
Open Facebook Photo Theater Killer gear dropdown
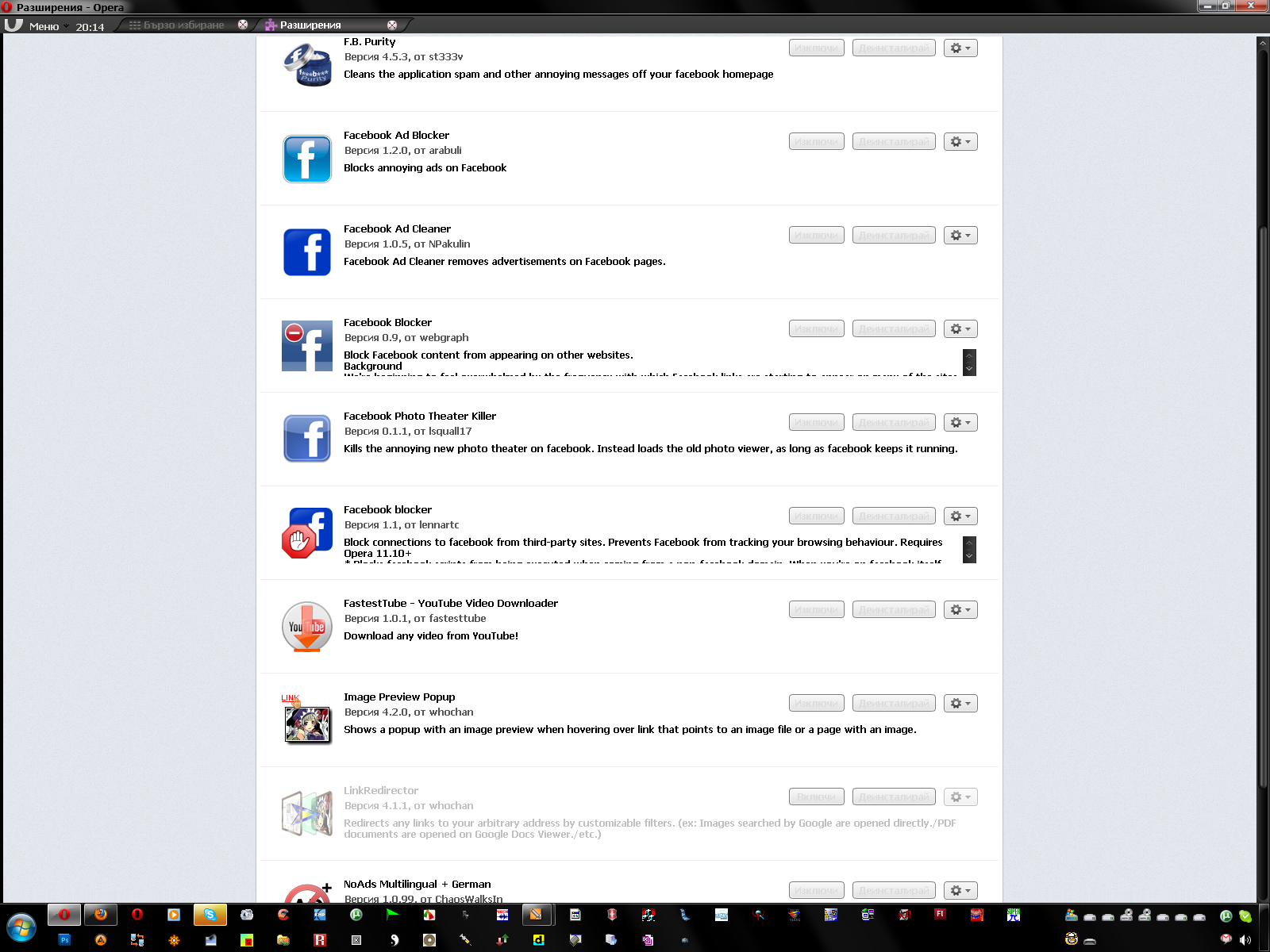coord(960,423)
